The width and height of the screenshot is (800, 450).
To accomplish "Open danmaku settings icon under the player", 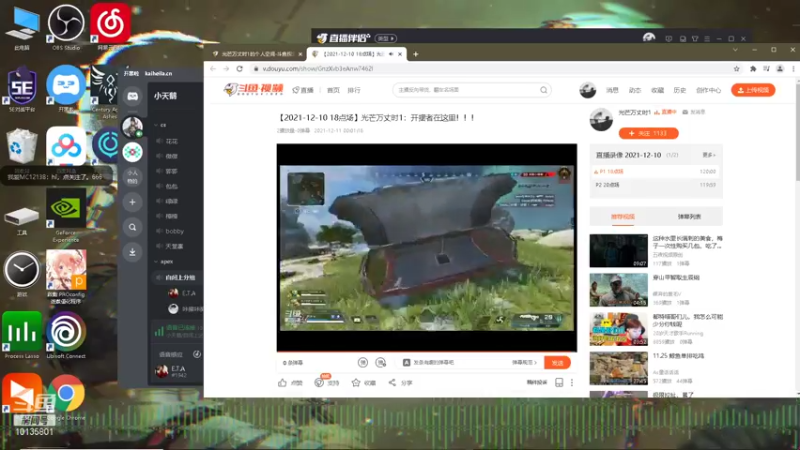I will click(x=381, y=362).
